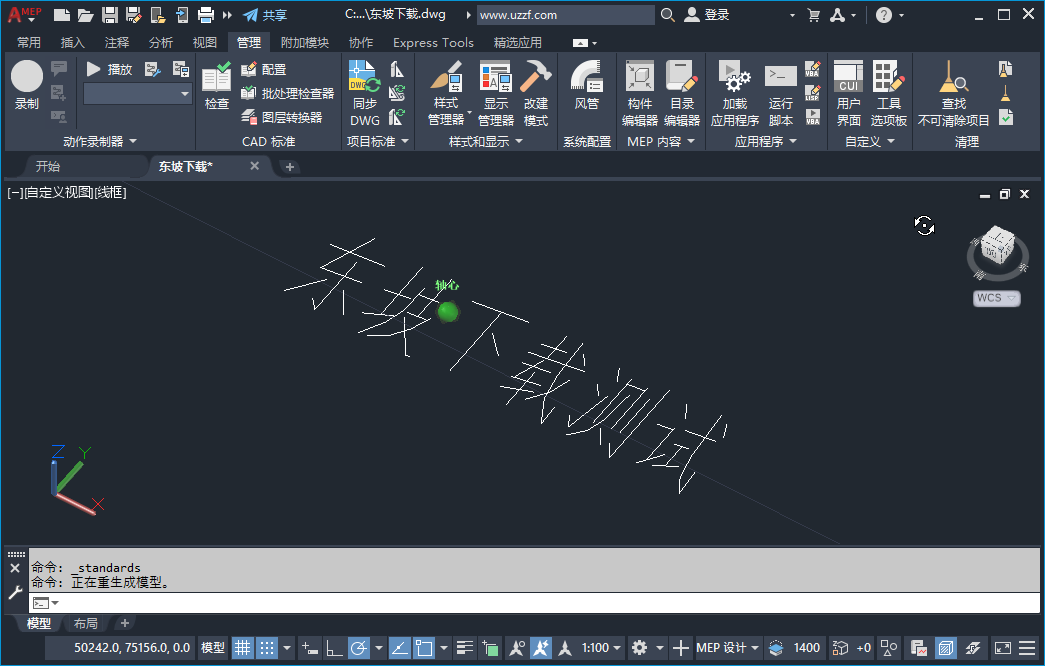Launch the 目录编辑器 (Catalog Editor)
Viewport: 1045px width, 666px height.
point(681,90)
